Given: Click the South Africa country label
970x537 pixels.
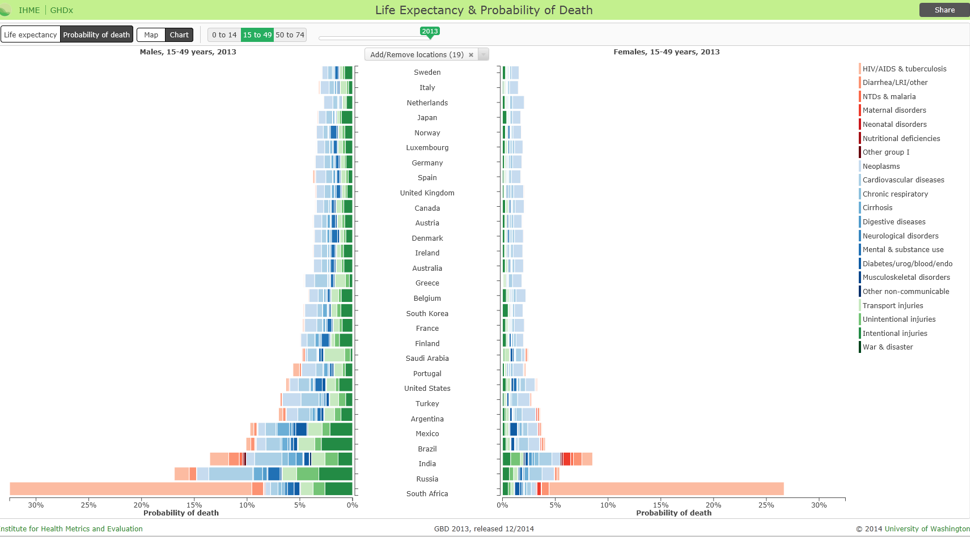Looking at the screenshot, I should pos(427,494).
